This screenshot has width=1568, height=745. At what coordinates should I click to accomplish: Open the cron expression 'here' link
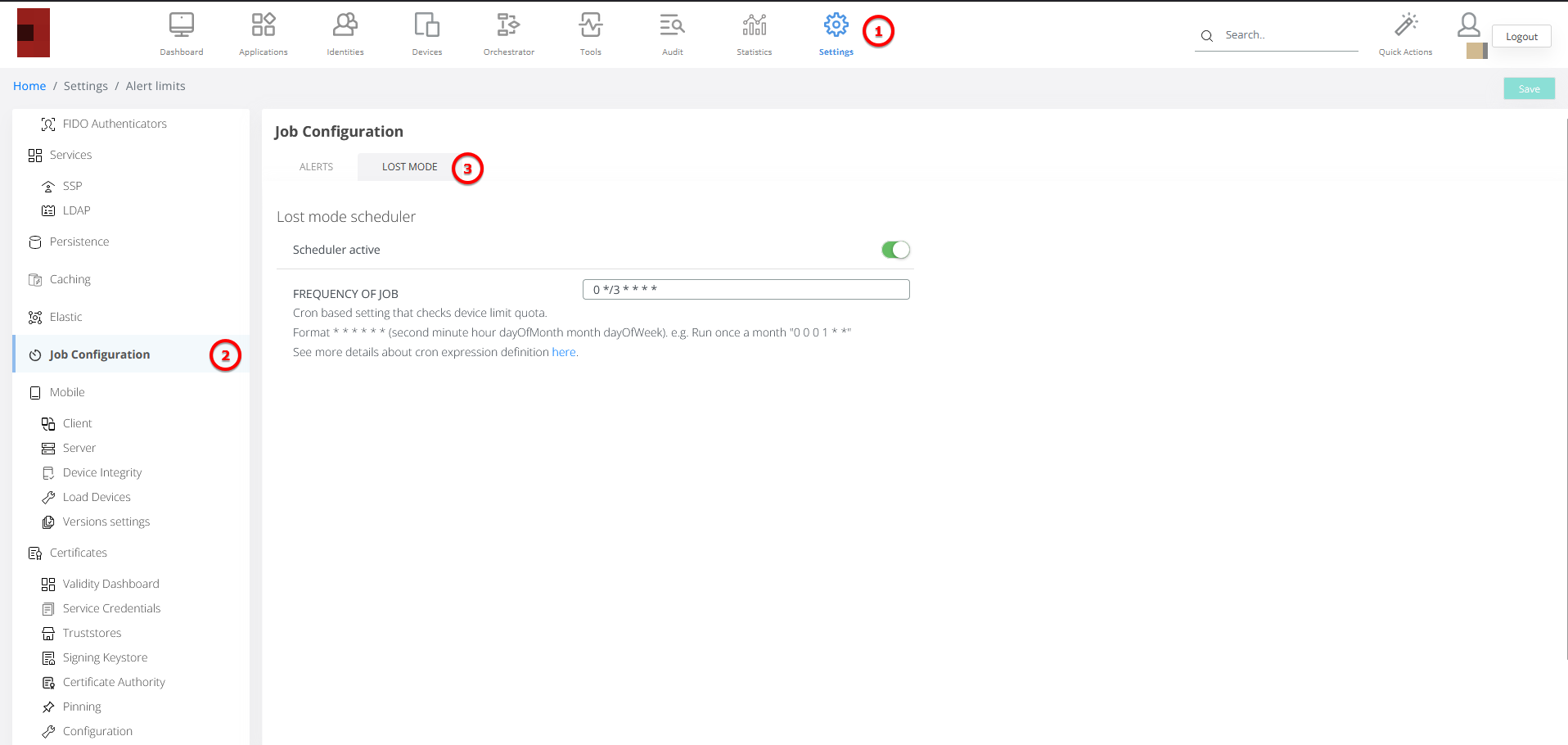point(564,352)
